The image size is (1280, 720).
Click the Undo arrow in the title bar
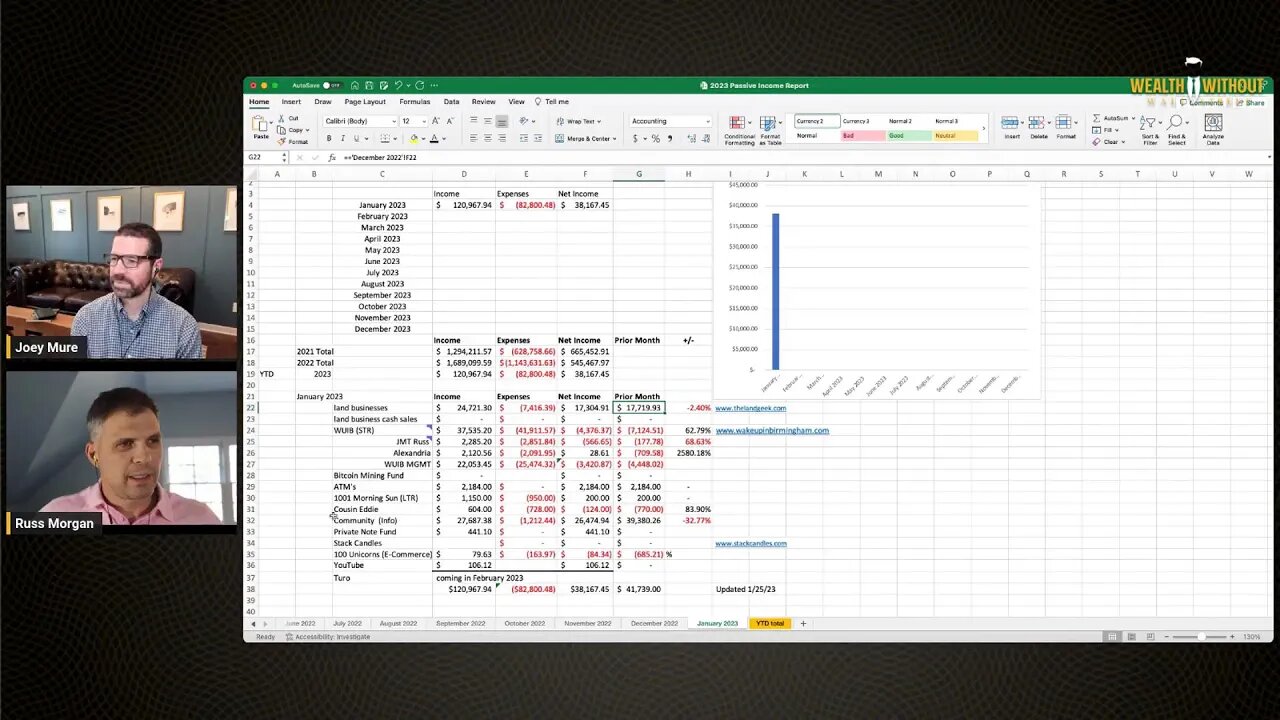398,86
